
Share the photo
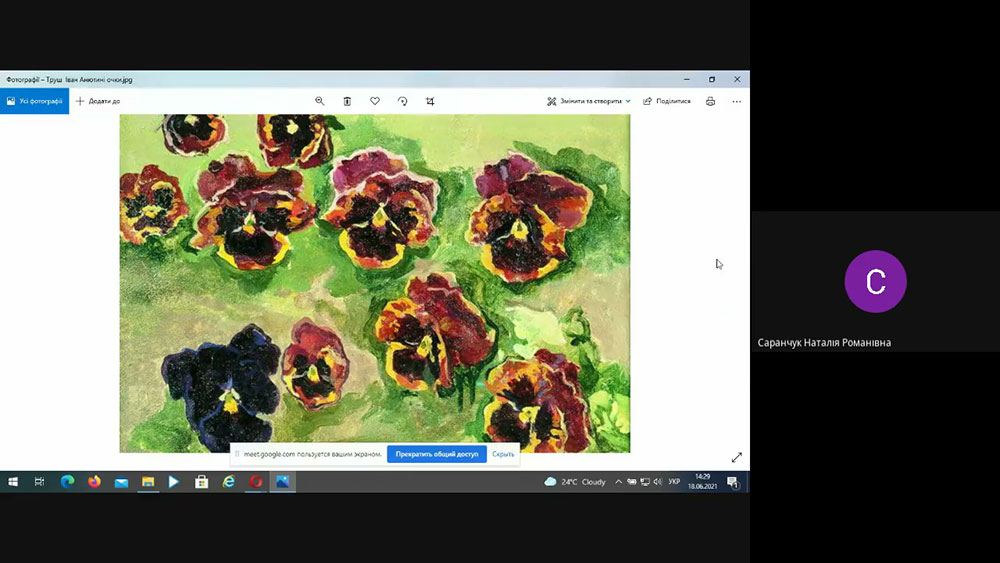666,101
